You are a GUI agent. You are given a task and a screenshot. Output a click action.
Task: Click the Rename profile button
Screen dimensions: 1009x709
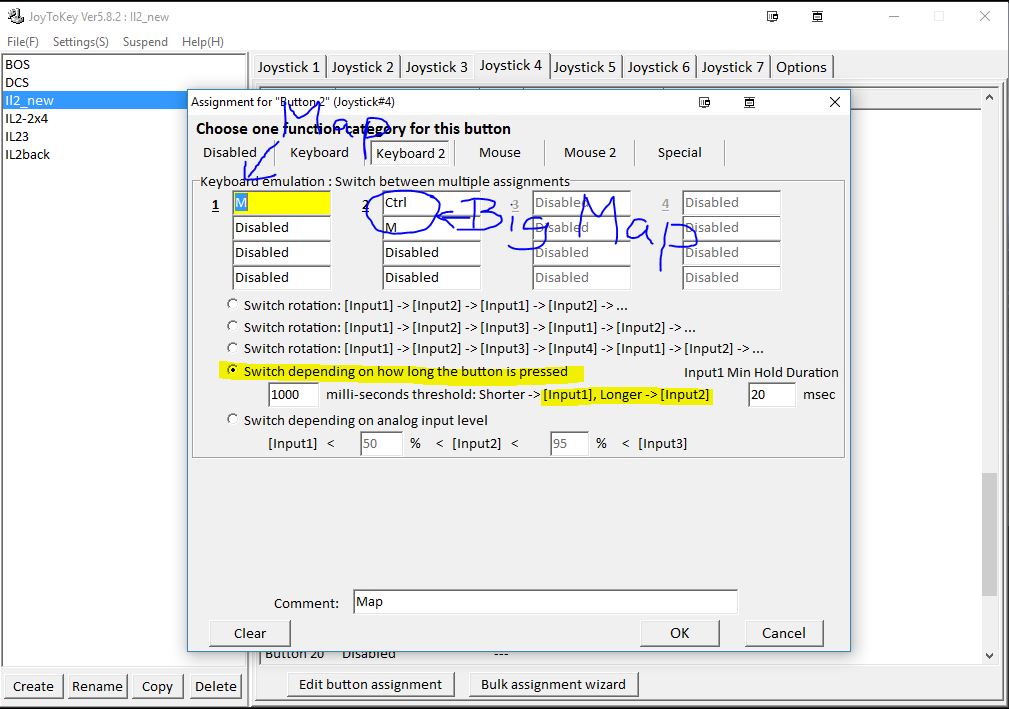[x=97, y=686]
